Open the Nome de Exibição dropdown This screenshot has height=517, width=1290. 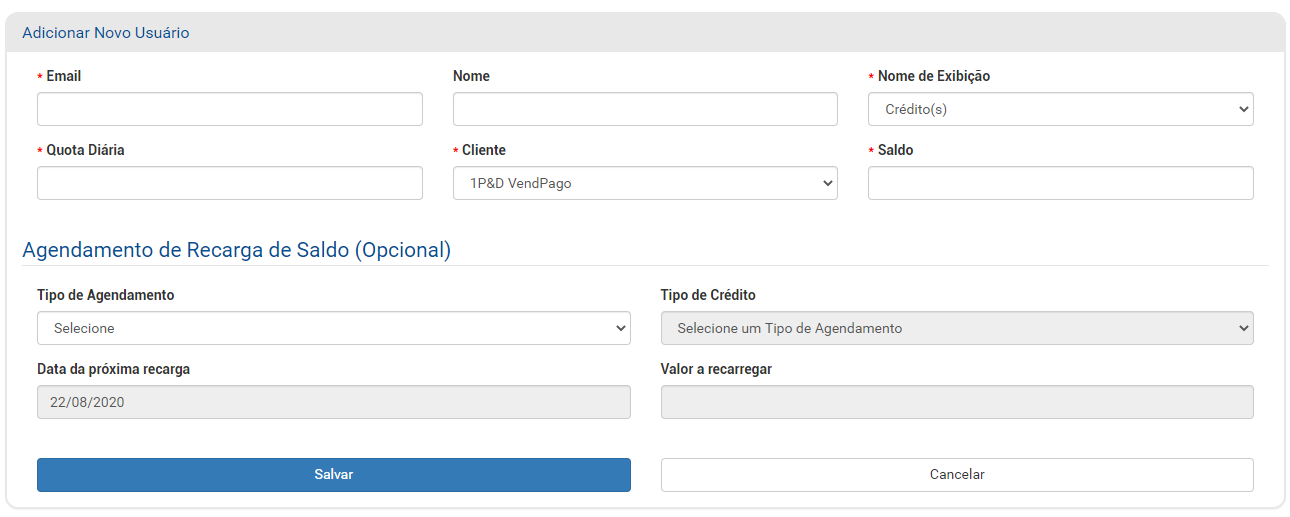coord(1061,109)
